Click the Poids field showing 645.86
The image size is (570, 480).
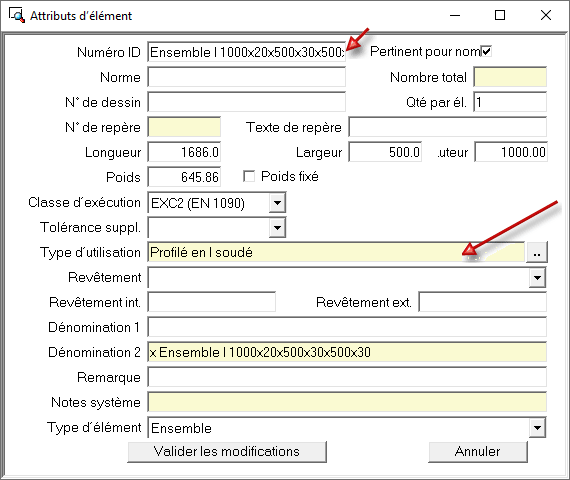[x=184, y=177]
